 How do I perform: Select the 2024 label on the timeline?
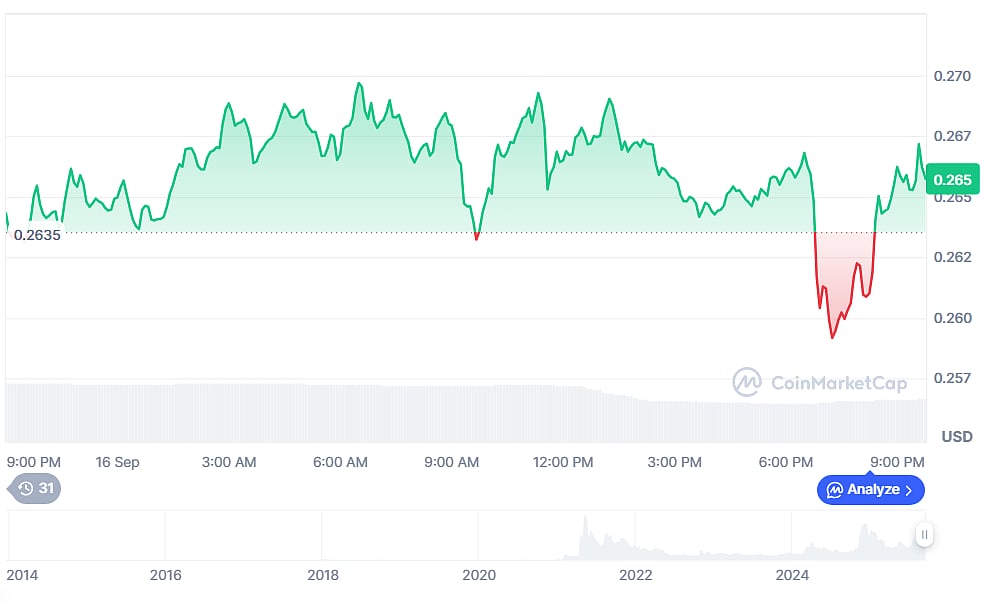[793, 575]
